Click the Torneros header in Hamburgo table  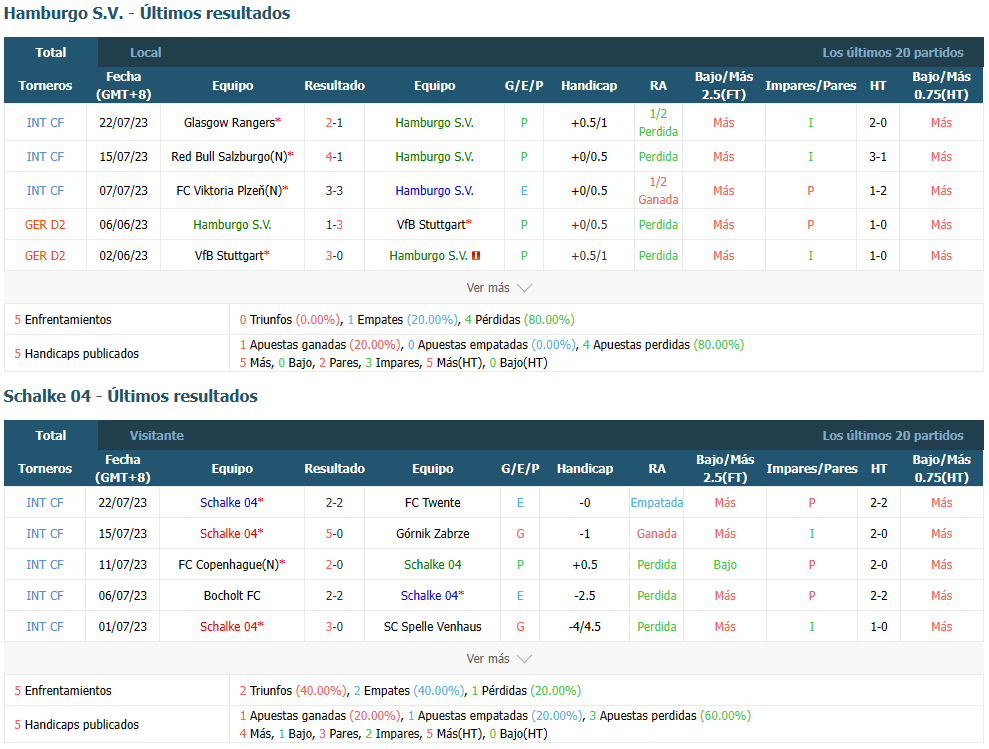(x=45, y=85)
